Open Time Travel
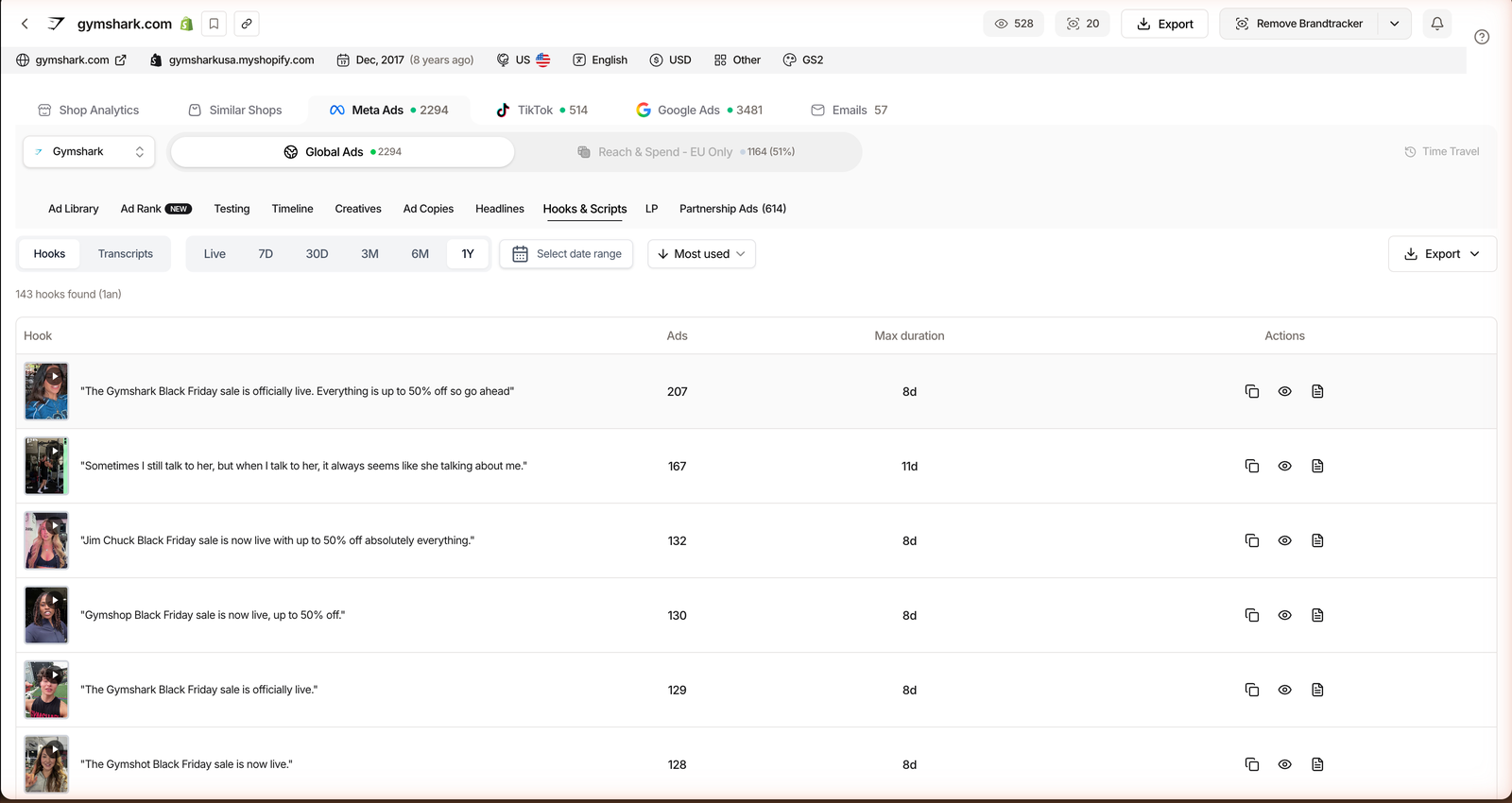The height and width of the screenshot is (803, 1512). coord(1441,151)
